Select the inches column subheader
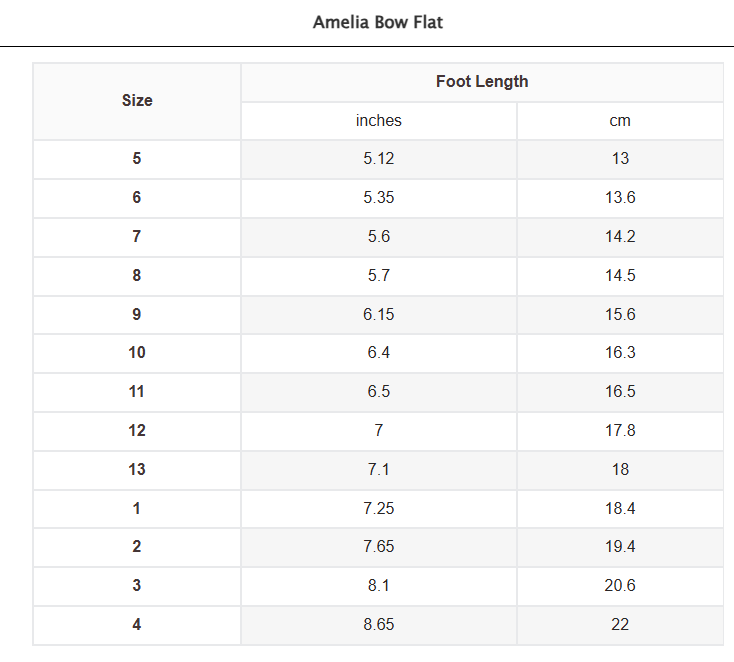734x662 pixels. tap(379, 121)
